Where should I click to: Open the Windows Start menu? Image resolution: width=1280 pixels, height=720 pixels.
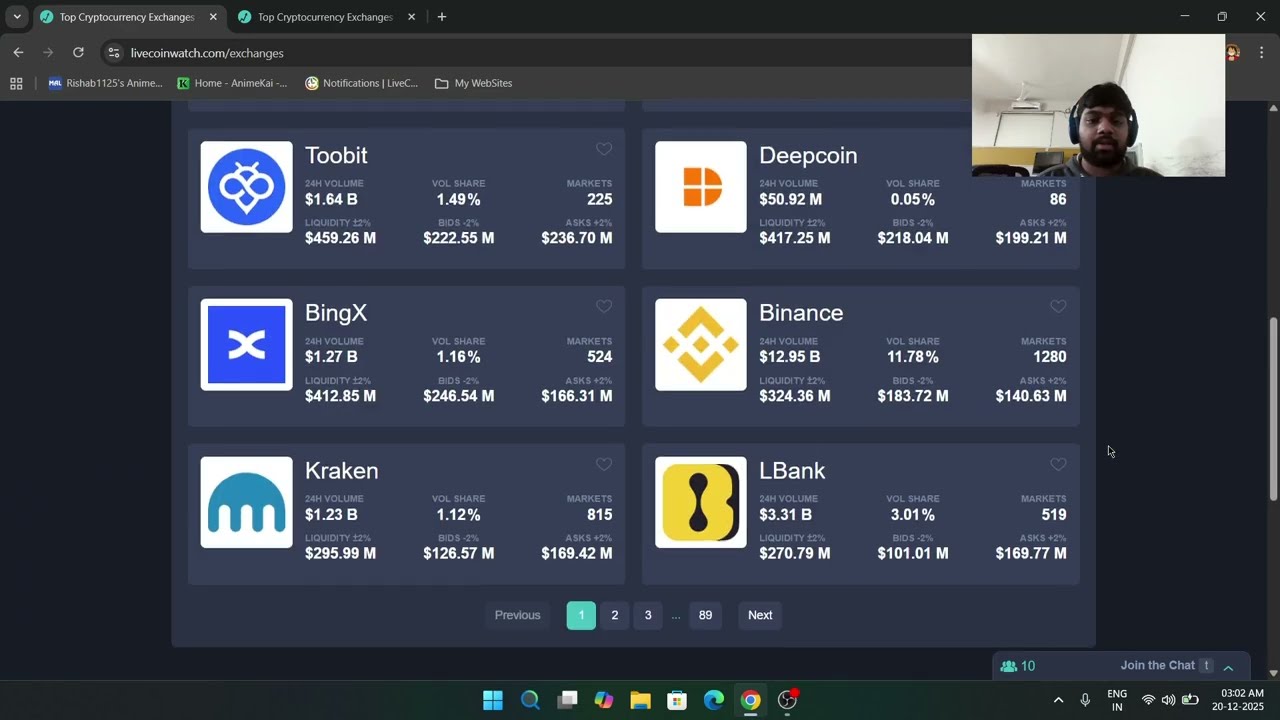[x=493, y=700]
